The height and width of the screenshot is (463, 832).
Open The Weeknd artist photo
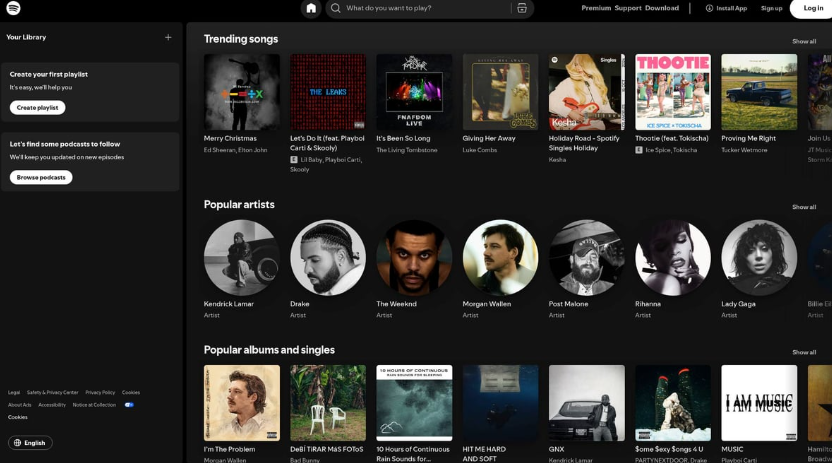tap(414, 258)
